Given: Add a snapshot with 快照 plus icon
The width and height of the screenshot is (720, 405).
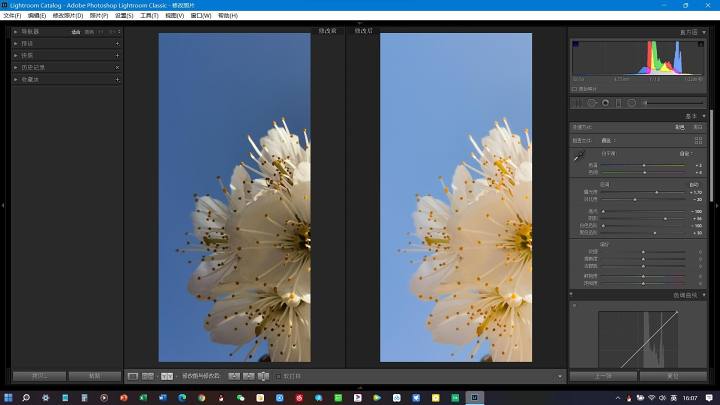Looking at the screenshot, I should tap(118, 56).
